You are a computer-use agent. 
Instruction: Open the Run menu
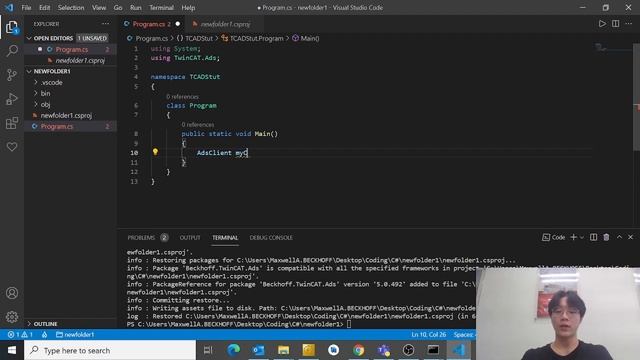click(136, 7)
